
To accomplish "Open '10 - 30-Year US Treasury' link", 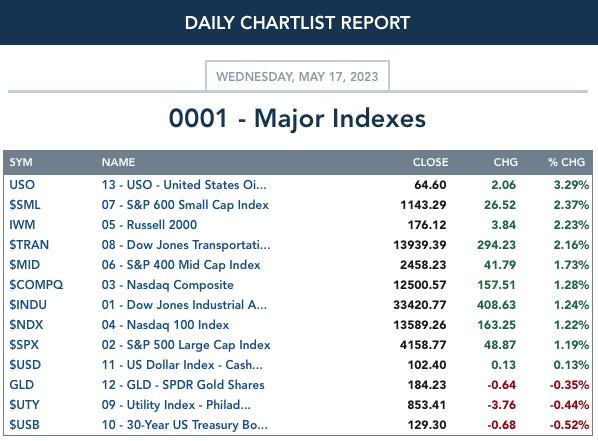I will 184,425.
